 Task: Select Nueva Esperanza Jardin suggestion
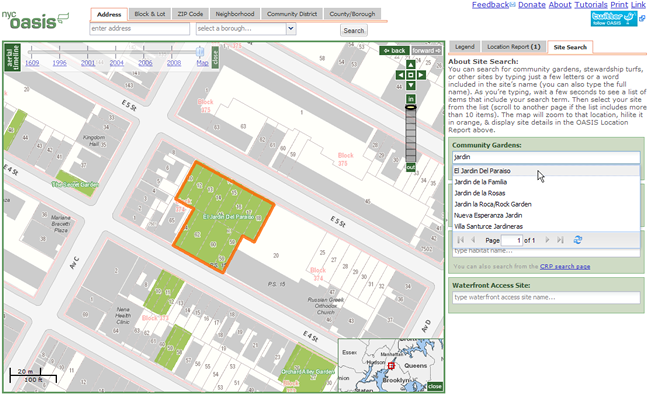pyautogui.click(x=546, y=216)
